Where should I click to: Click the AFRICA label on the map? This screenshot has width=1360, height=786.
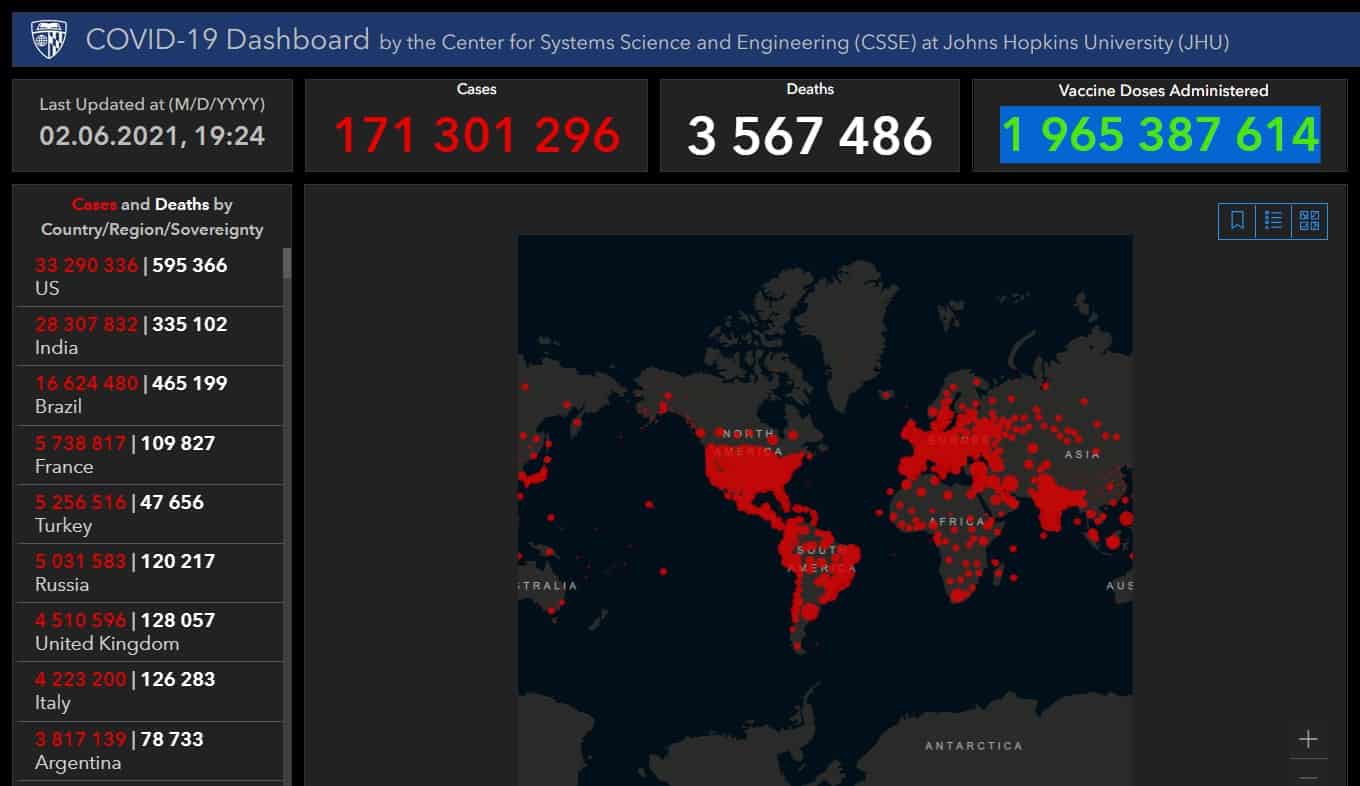coord(957,521)
